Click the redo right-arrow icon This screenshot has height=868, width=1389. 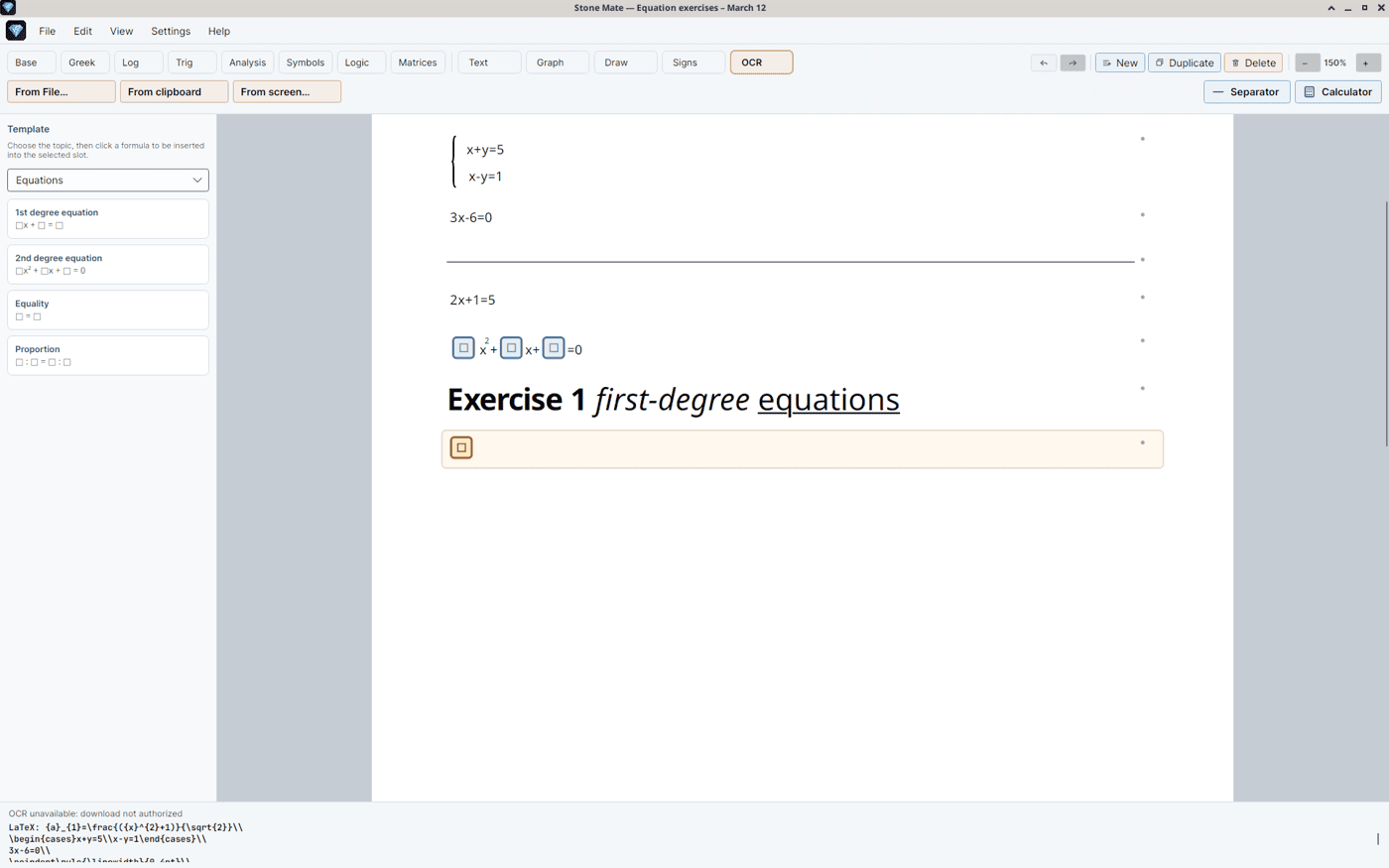coord(1073,62)
